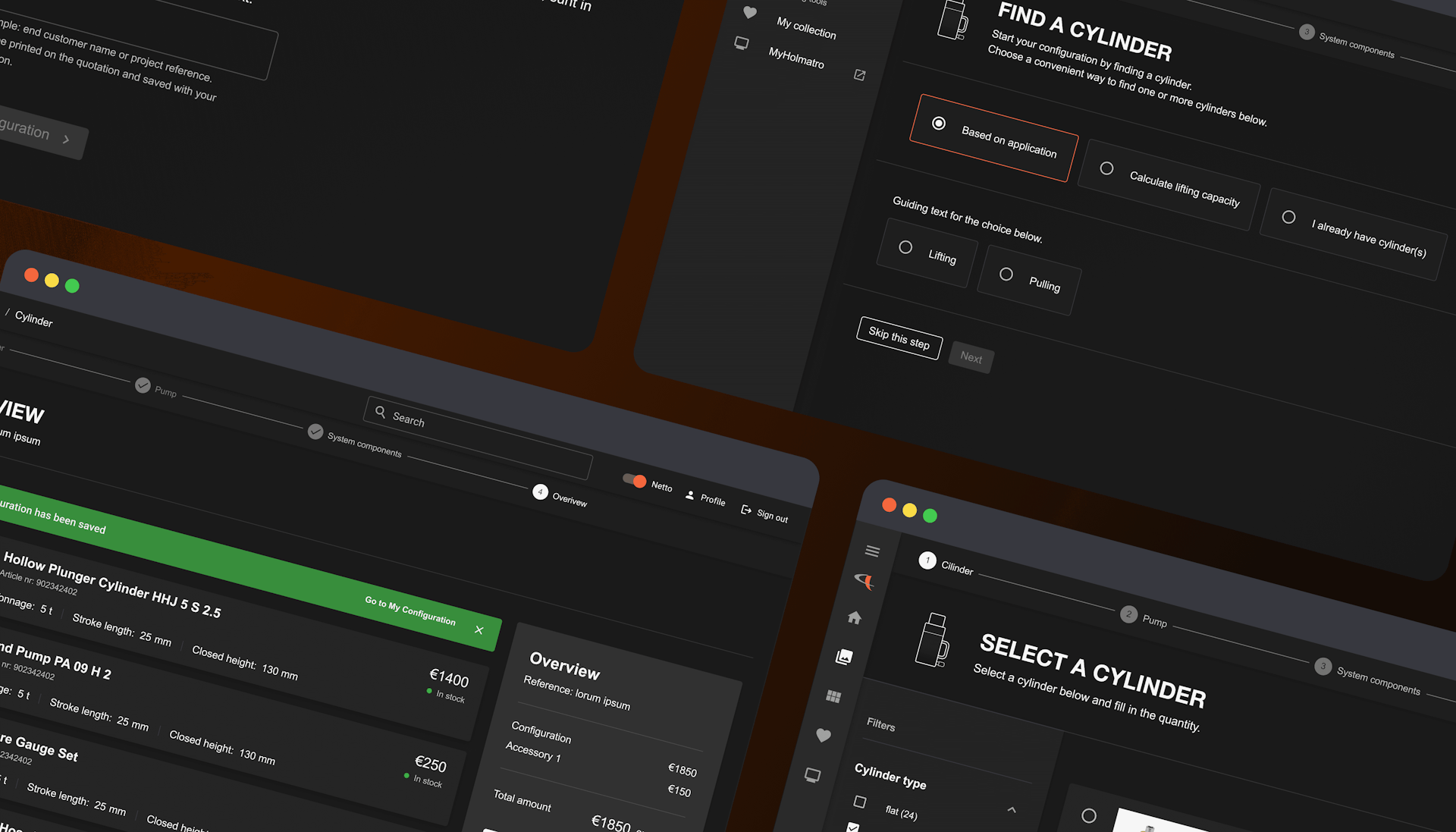Select the Lifting radio option
The width and height of the screenshot is (1456, 832).
905,247
